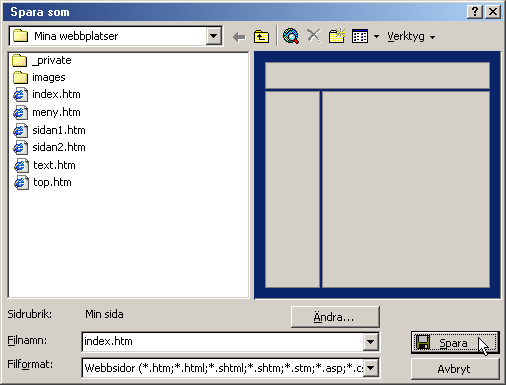Expand the Filformat dropdown list
Screen dimensions: 506x385
370,368
